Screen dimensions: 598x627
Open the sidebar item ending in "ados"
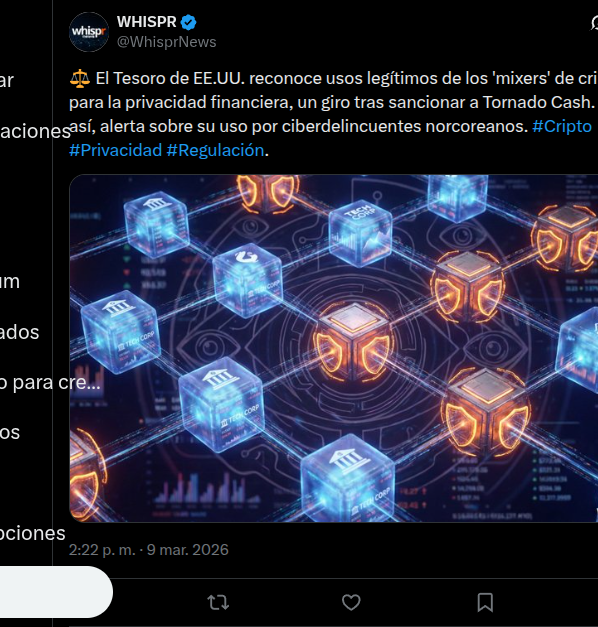coord(20,332)
